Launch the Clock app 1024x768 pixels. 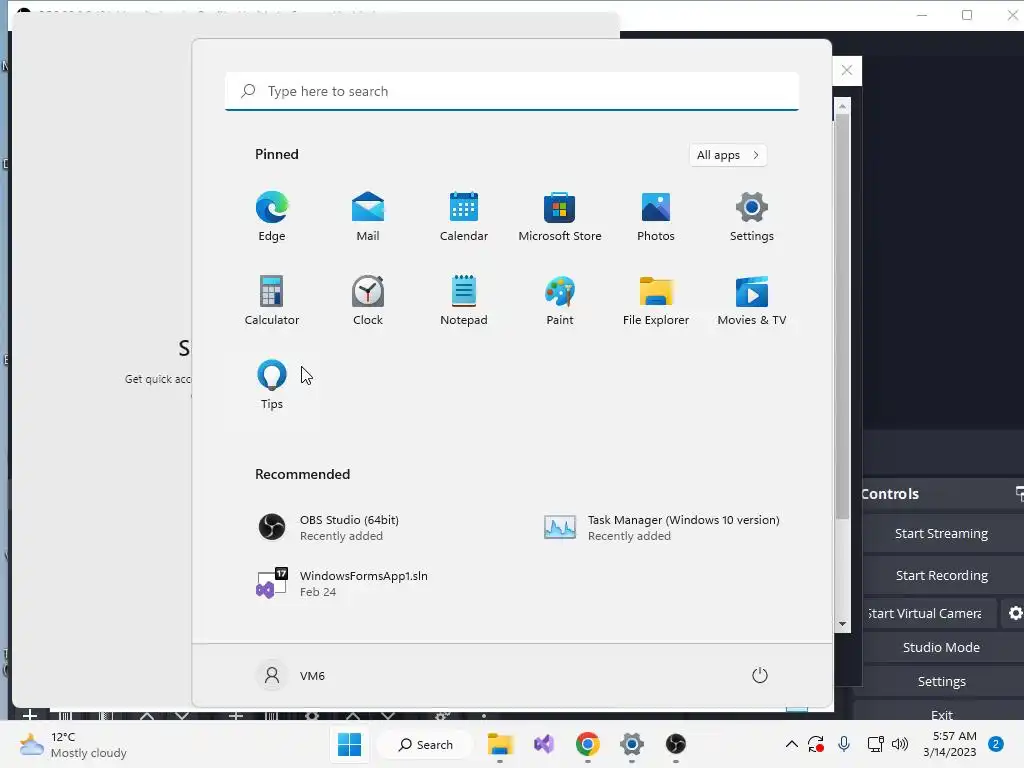point(368,300)
